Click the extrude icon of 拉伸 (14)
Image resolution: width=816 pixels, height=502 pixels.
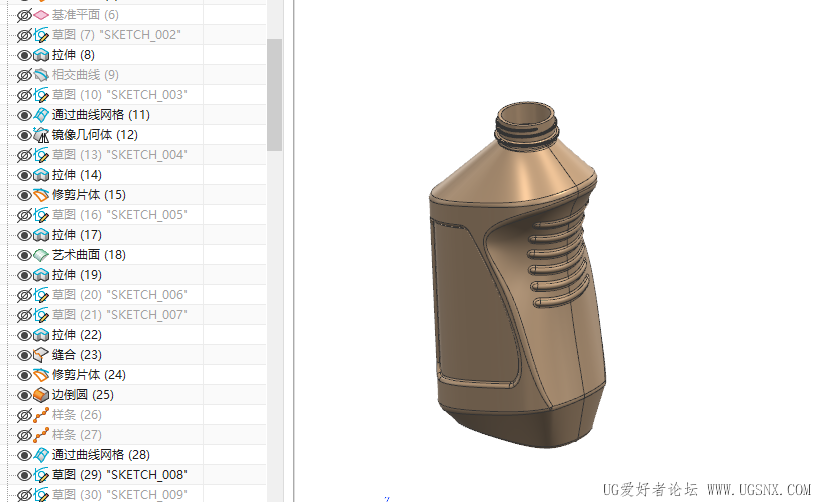(x=41, y=175)
